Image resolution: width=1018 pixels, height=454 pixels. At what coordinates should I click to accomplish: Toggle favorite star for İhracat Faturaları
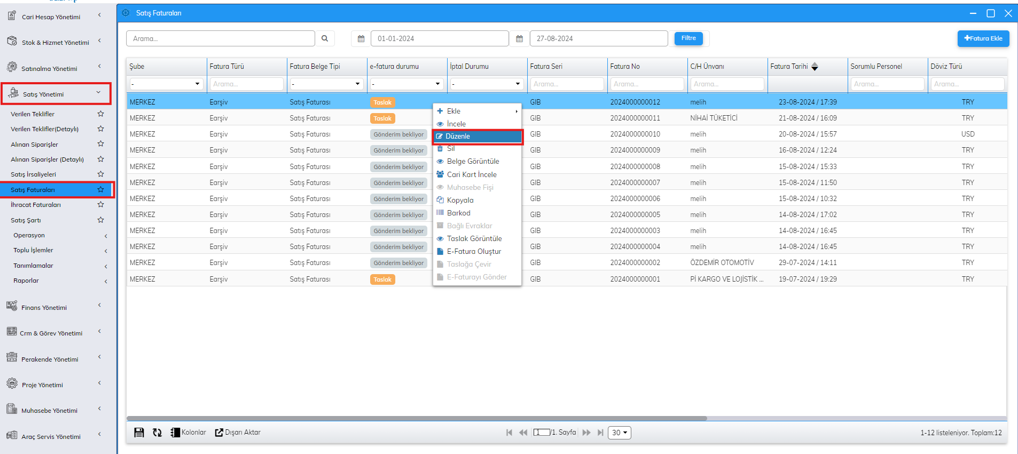coord(100,204)
